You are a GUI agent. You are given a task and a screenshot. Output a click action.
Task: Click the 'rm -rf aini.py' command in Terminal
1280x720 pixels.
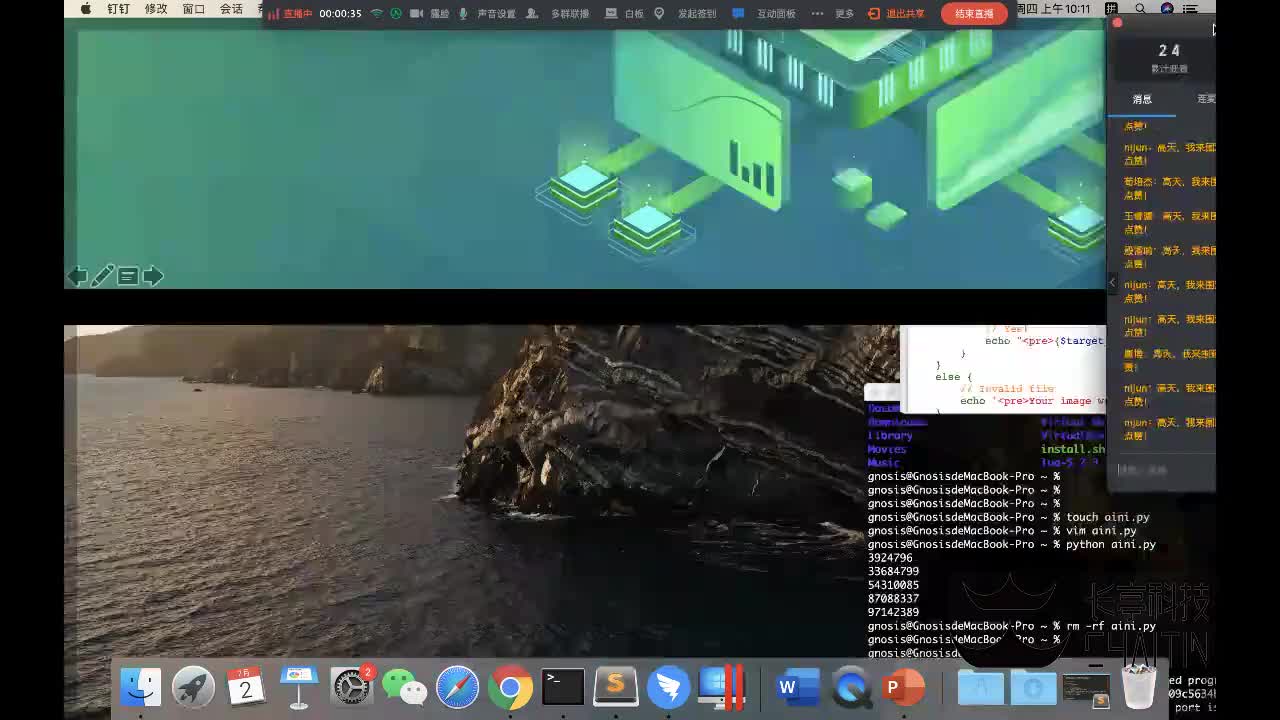[x=1111, y=626]
